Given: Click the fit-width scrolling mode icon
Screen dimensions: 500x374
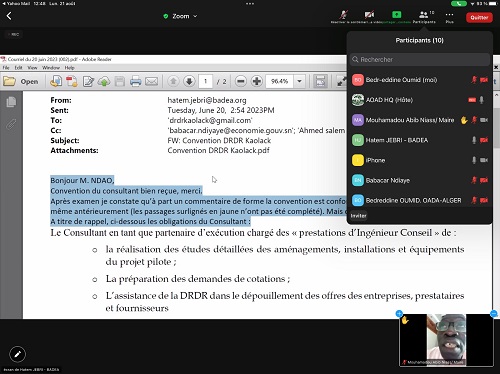Looking at the screenshot, I should click(x=320, y=81).
